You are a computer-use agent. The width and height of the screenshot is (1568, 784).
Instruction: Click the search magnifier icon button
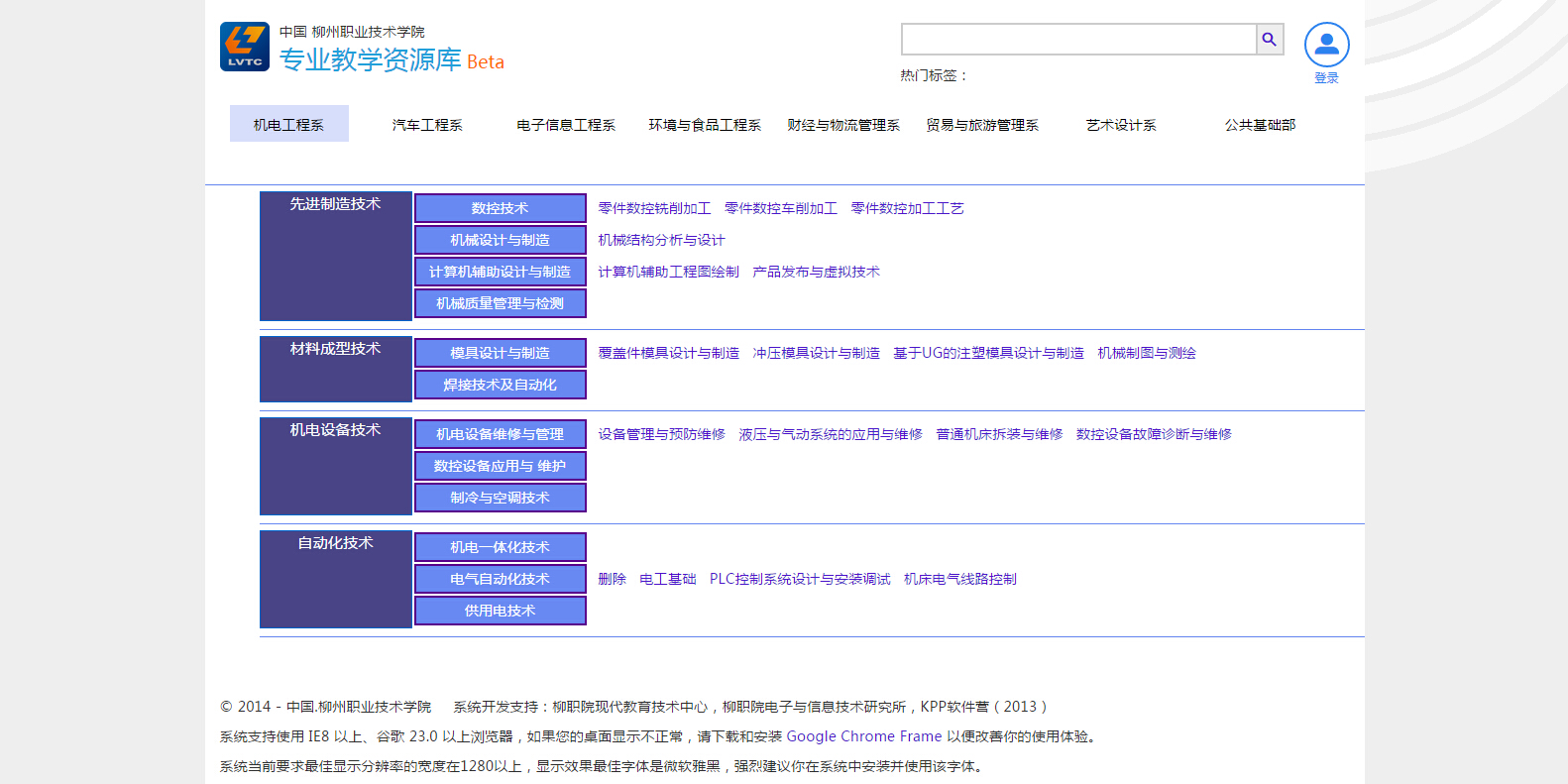point(1269,40)
